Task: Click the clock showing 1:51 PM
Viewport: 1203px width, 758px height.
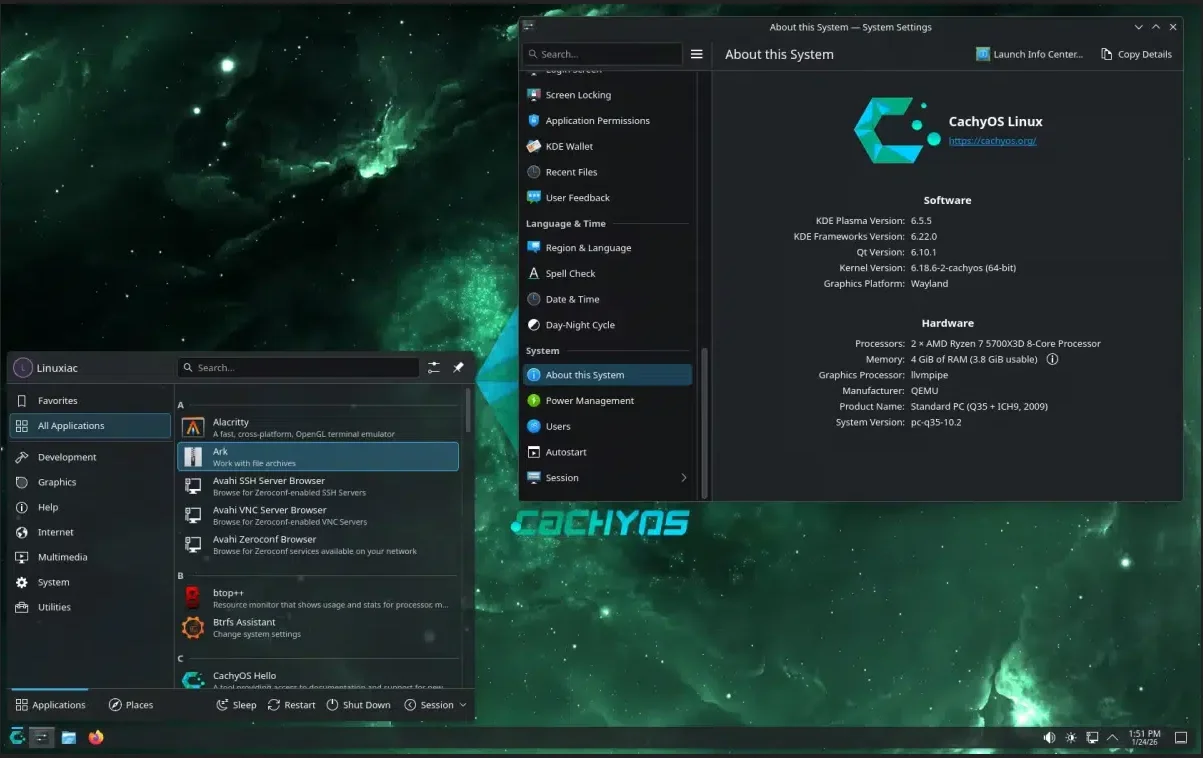Action: (1144, 737)
